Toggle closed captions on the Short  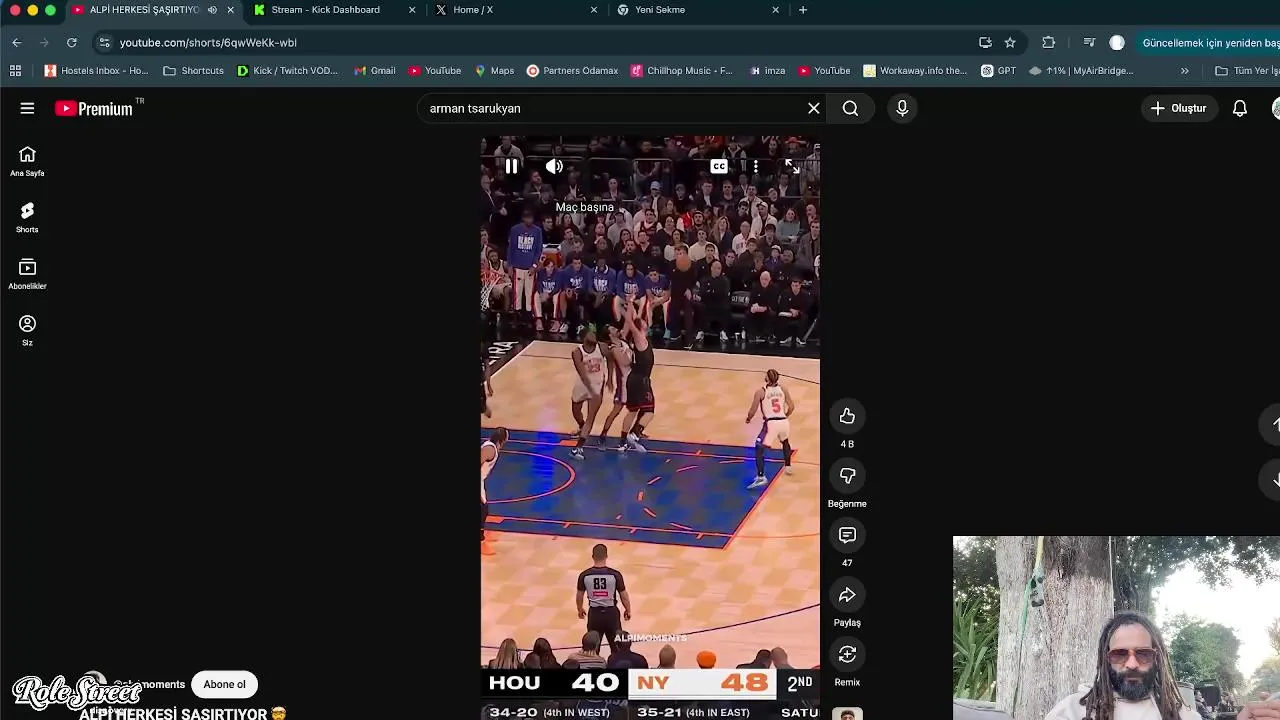coord(719,166)
